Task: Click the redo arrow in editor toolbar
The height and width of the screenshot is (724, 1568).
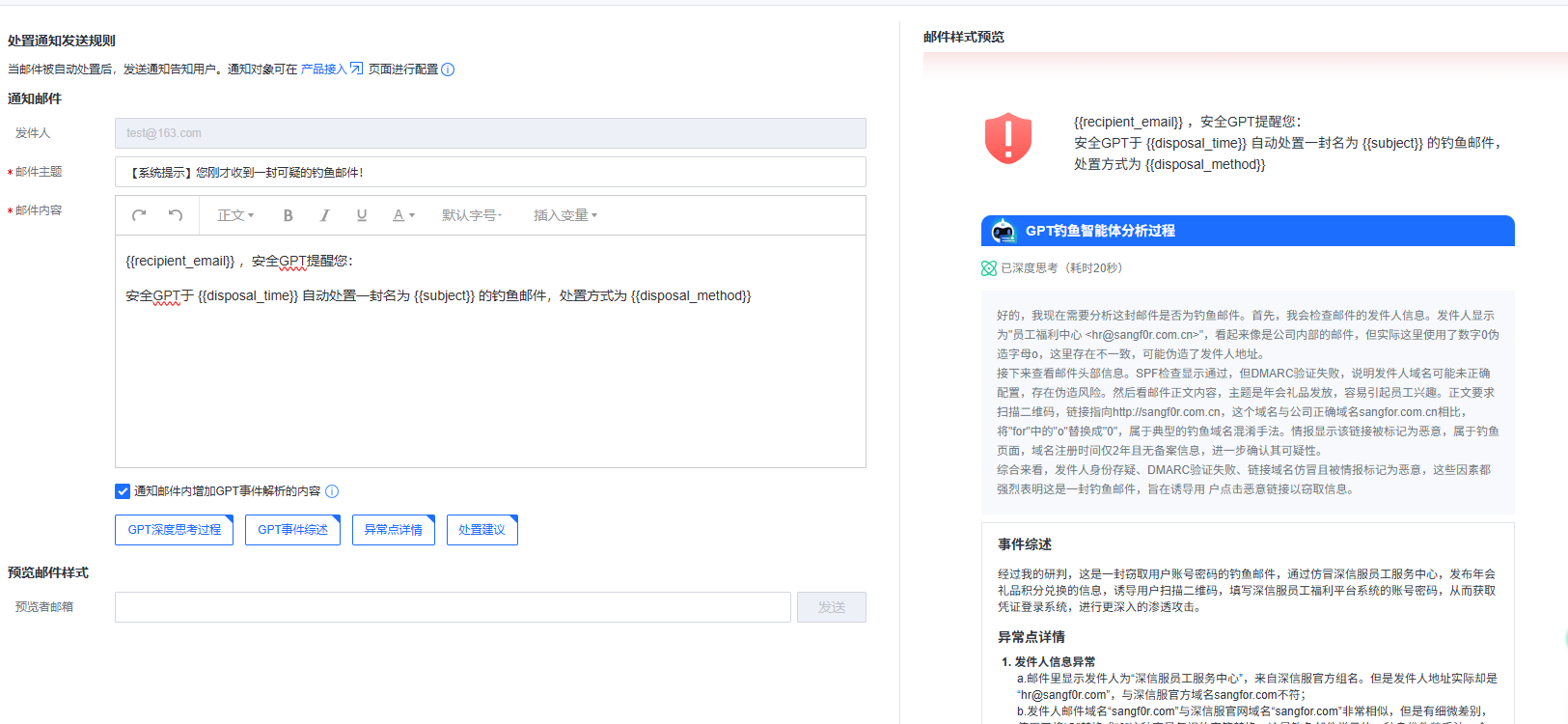Action: [139, 215]
